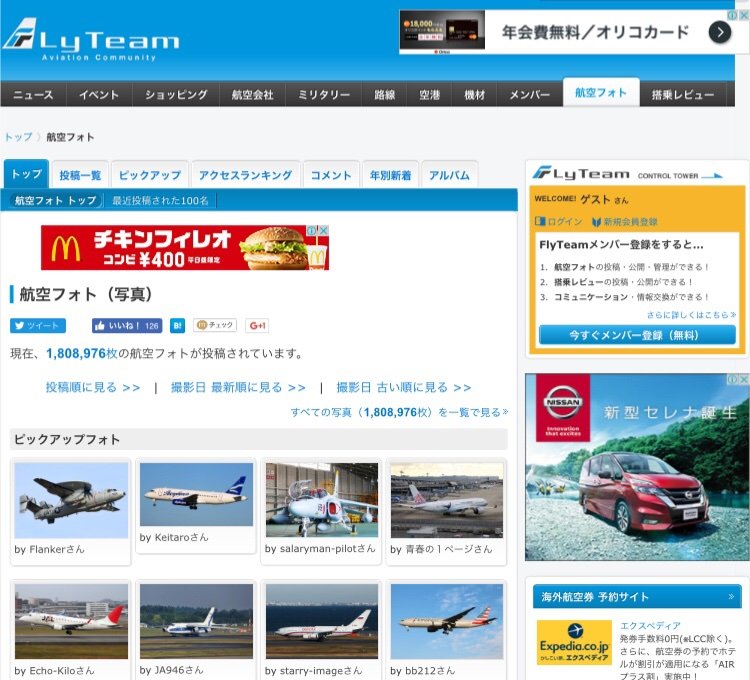Open the photo by bb212さん
Screen dimensions: 750x680
point(447,621)
